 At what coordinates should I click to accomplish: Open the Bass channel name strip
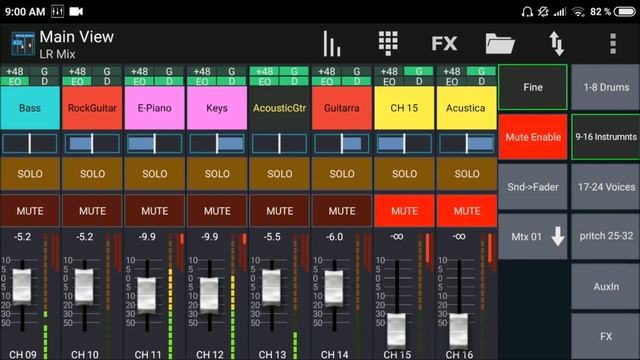[30, 108]
